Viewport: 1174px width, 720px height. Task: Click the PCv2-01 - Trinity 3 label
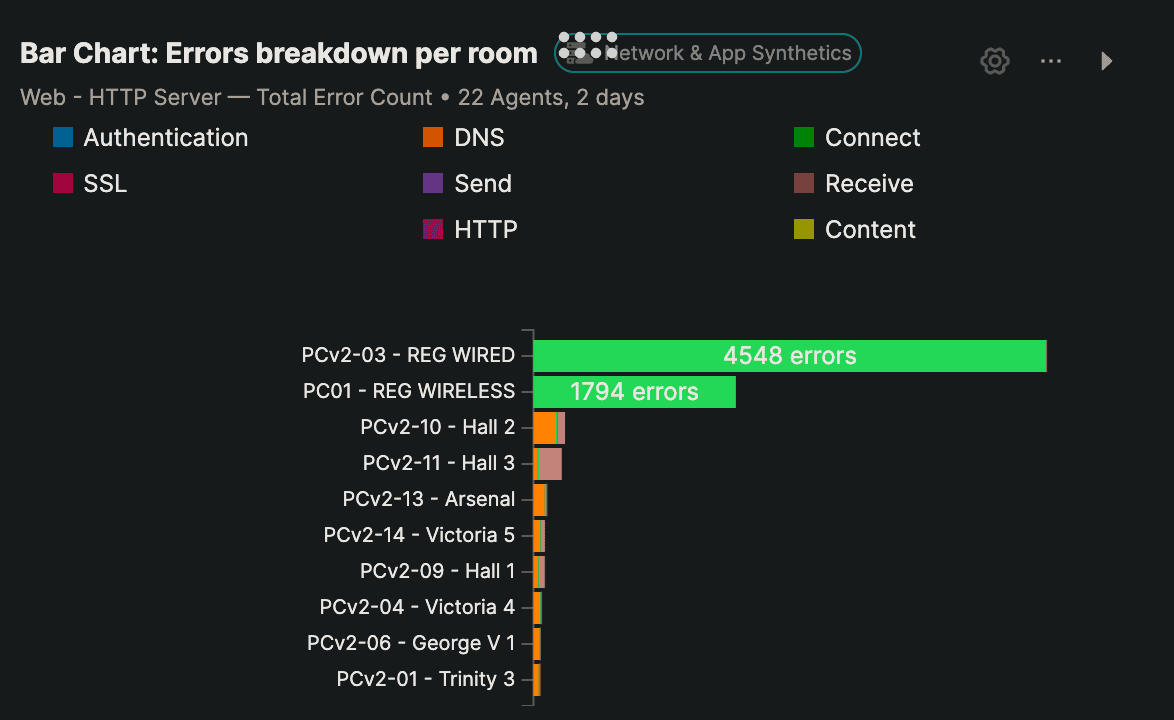tap(425, 679)
